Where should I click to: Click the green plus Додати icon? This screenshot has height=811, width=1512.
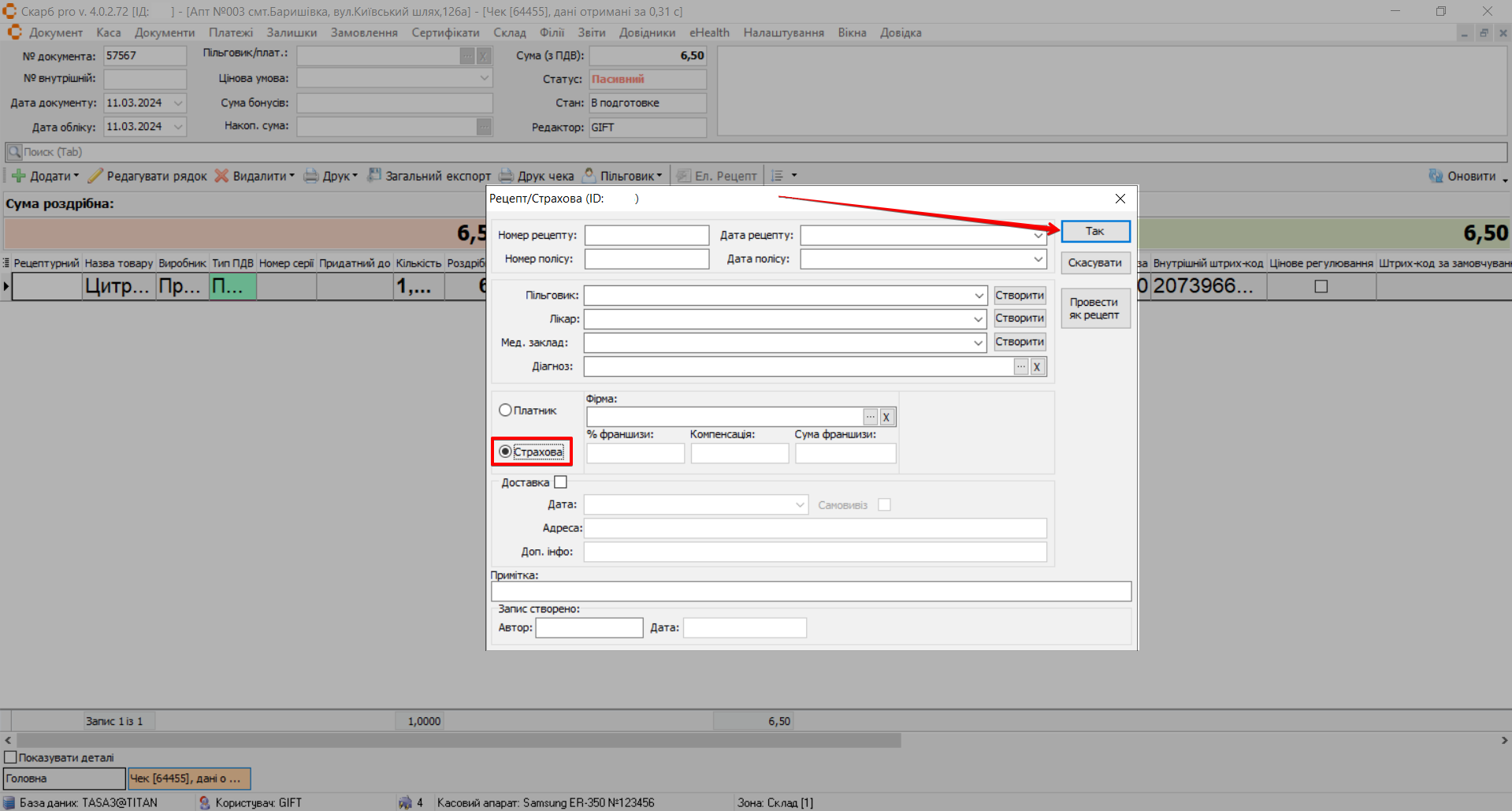[x=19, y=176]
